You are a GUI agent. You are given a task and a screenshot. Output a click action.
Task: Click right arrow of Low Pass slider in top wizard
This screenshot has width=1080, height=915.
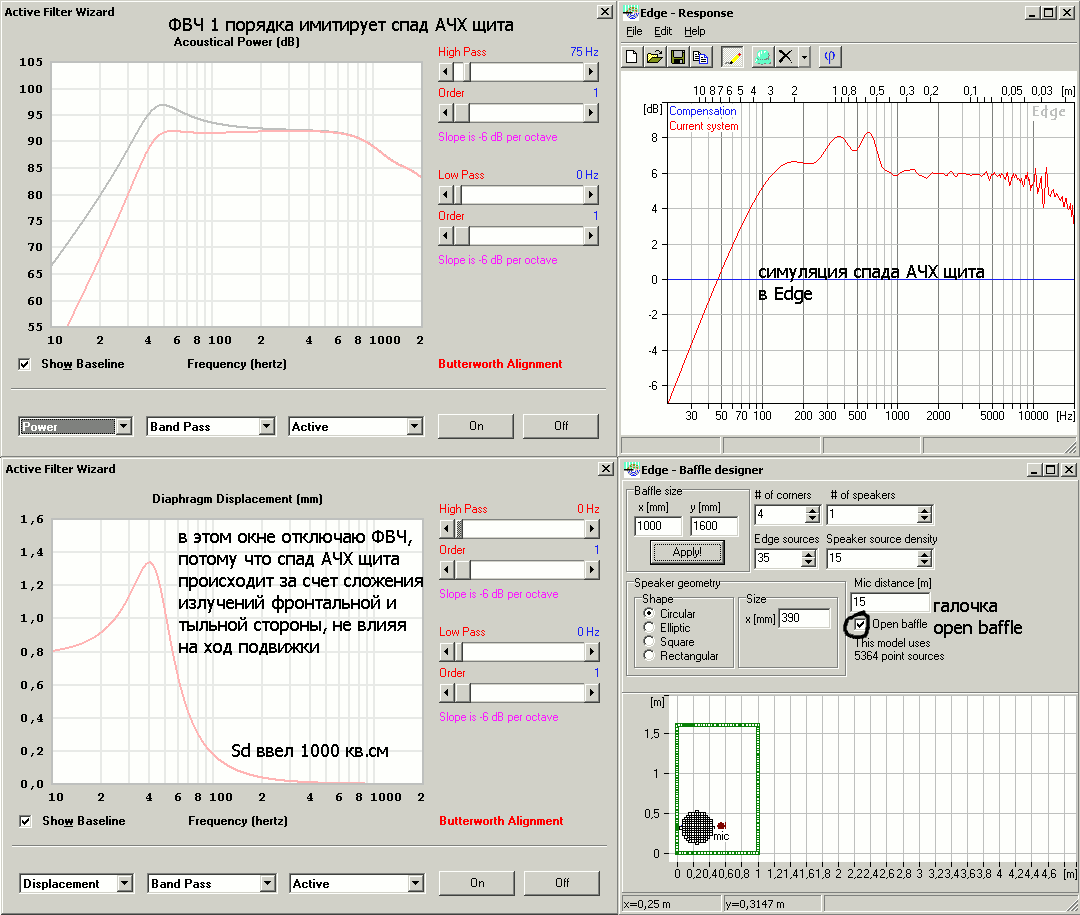coord(591,195)
